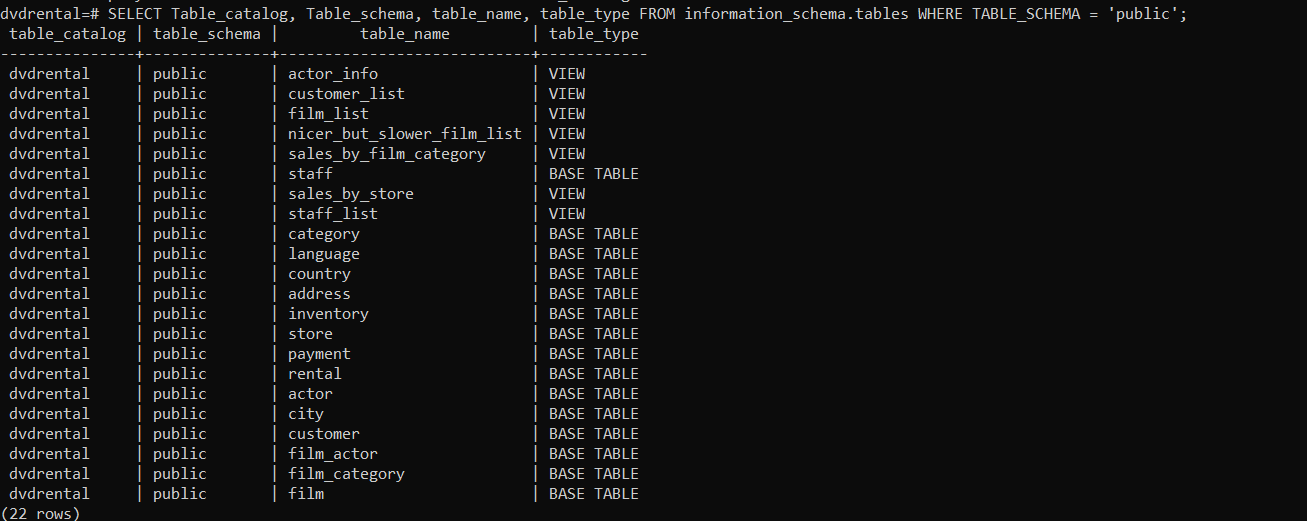Click the nicer_but_slower_film_list entry

(x=405, y=134)
